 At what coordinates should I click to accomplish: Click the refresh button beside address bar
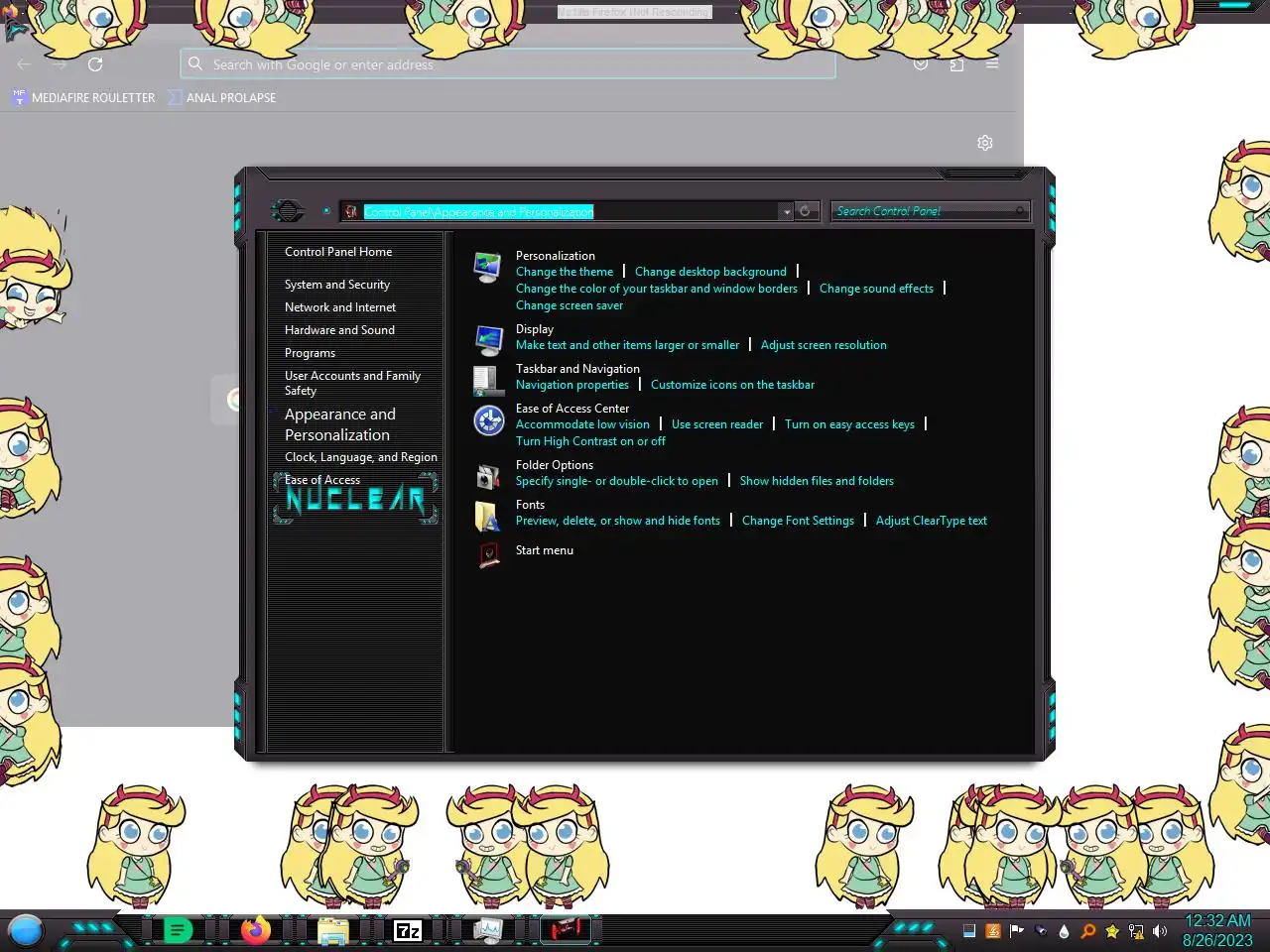[x=806, y=211]
